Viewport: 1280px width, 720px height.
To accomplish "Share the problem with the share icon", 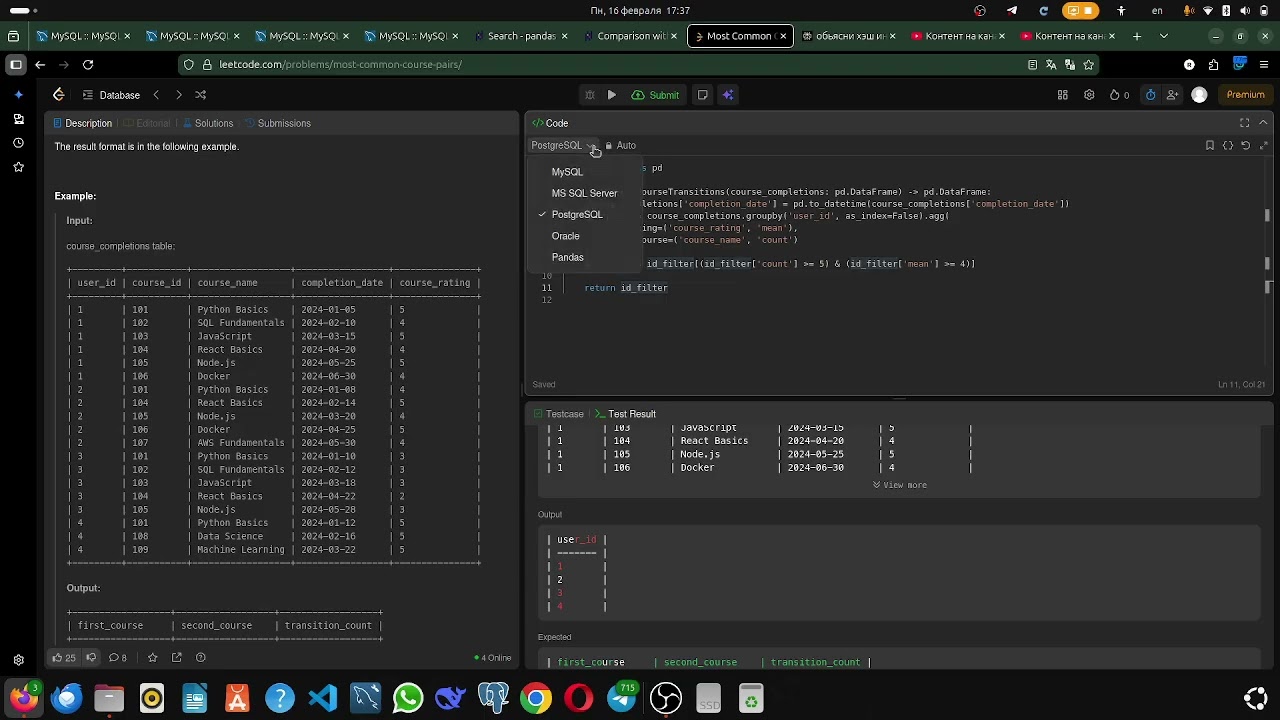I will tap(177, 658).
